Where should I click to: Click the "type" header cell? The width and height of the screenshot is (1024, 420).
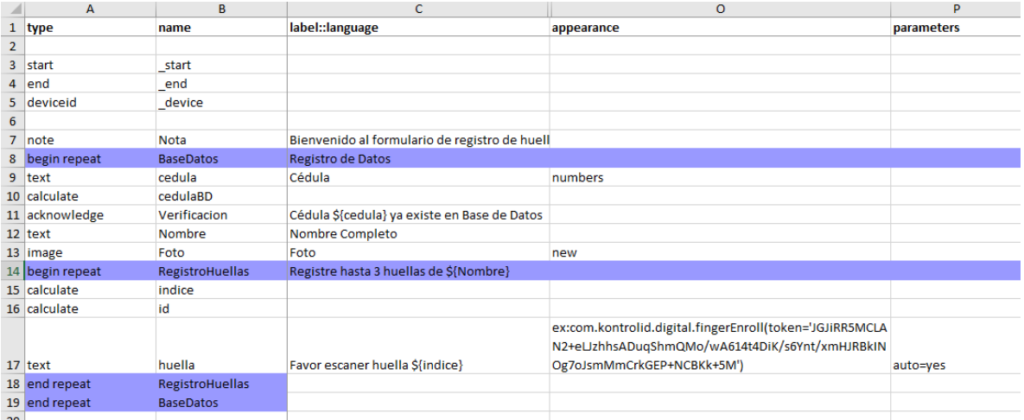coord(90,28)
